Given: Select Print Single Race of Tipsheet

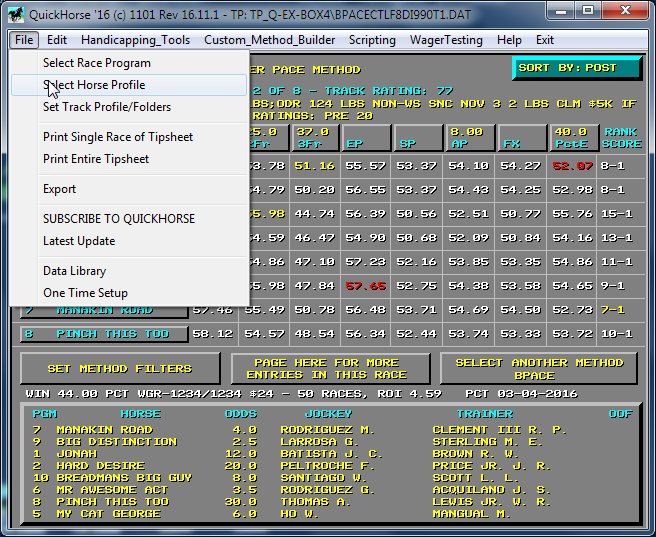Looking at the screenshot, I should 118,137.
